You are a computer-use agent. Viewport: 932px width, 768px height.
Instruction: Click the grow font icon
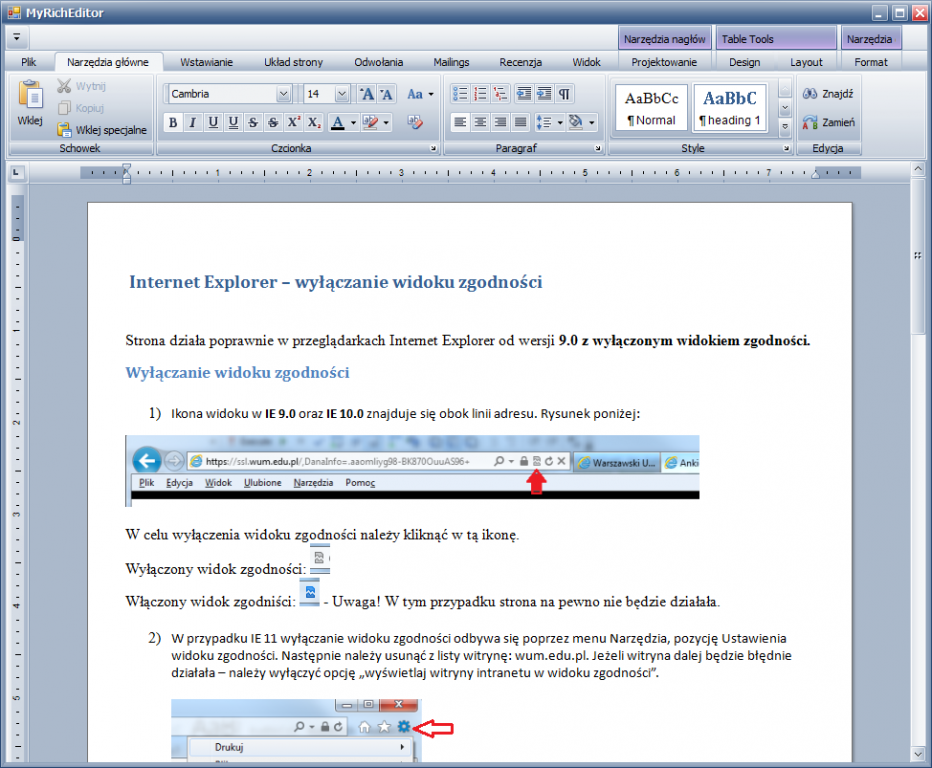coord(367,94)
